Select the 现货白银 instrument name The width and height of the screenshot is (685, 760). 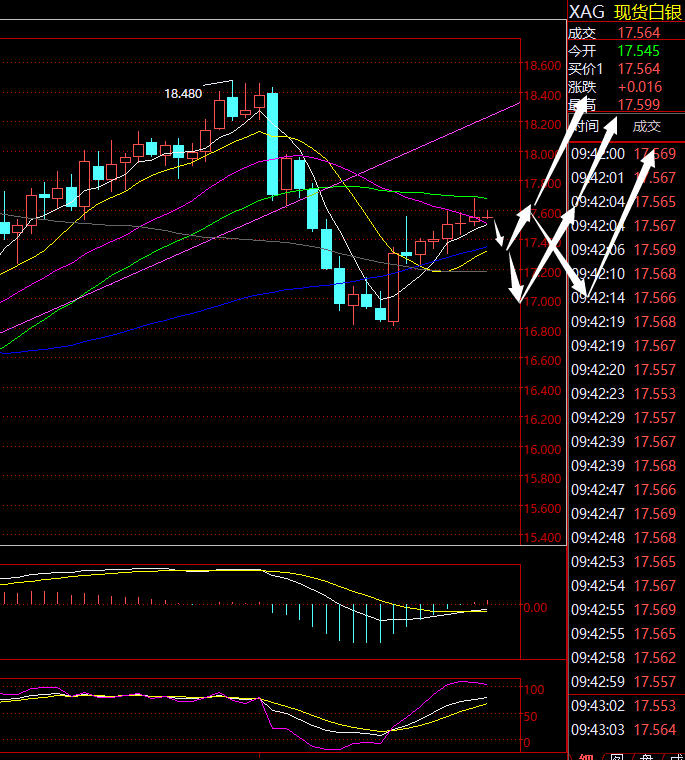pyautogui.click(x=647, y=12)
